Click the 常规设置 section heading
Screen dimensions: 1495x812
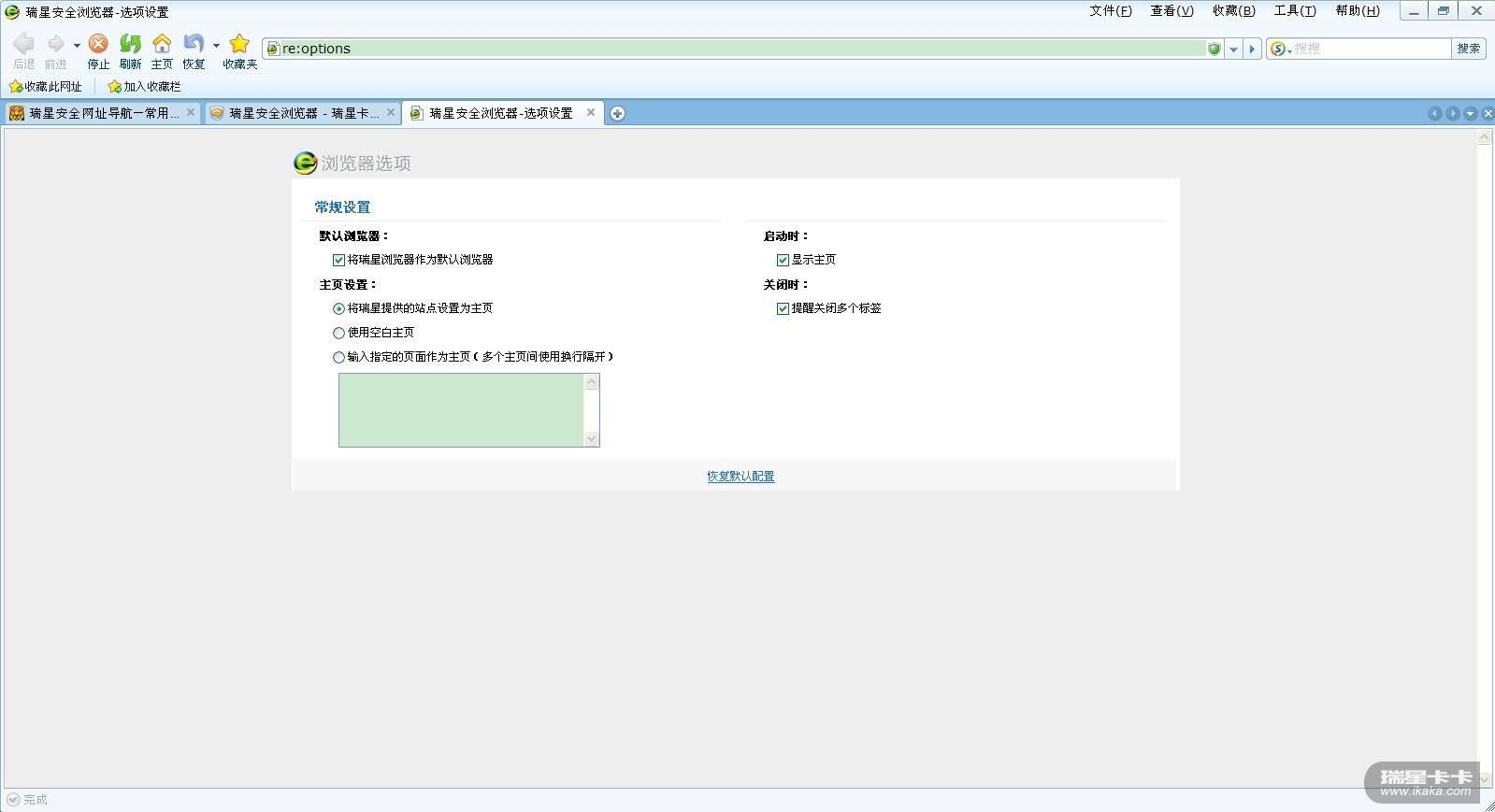[342, 207]
